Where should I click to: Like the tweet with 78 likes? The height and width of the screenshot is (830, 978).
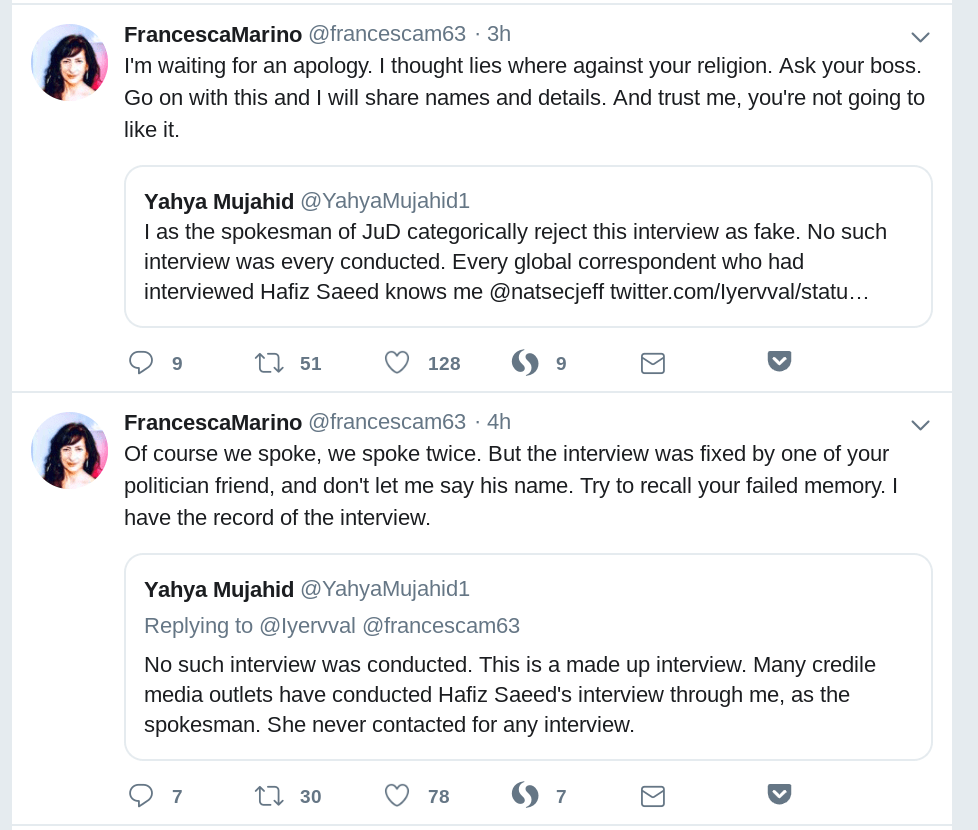click(397, 795)
